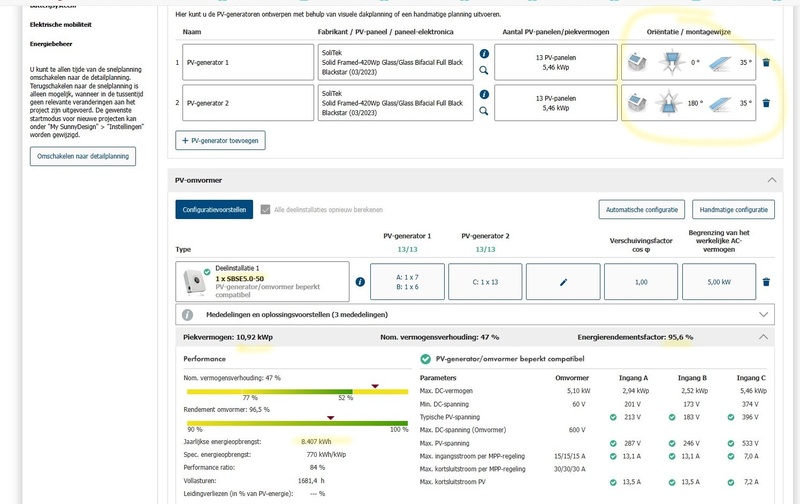
Task: Click the house icon in PV-generator 2 orientation
Action: [637, 103]
